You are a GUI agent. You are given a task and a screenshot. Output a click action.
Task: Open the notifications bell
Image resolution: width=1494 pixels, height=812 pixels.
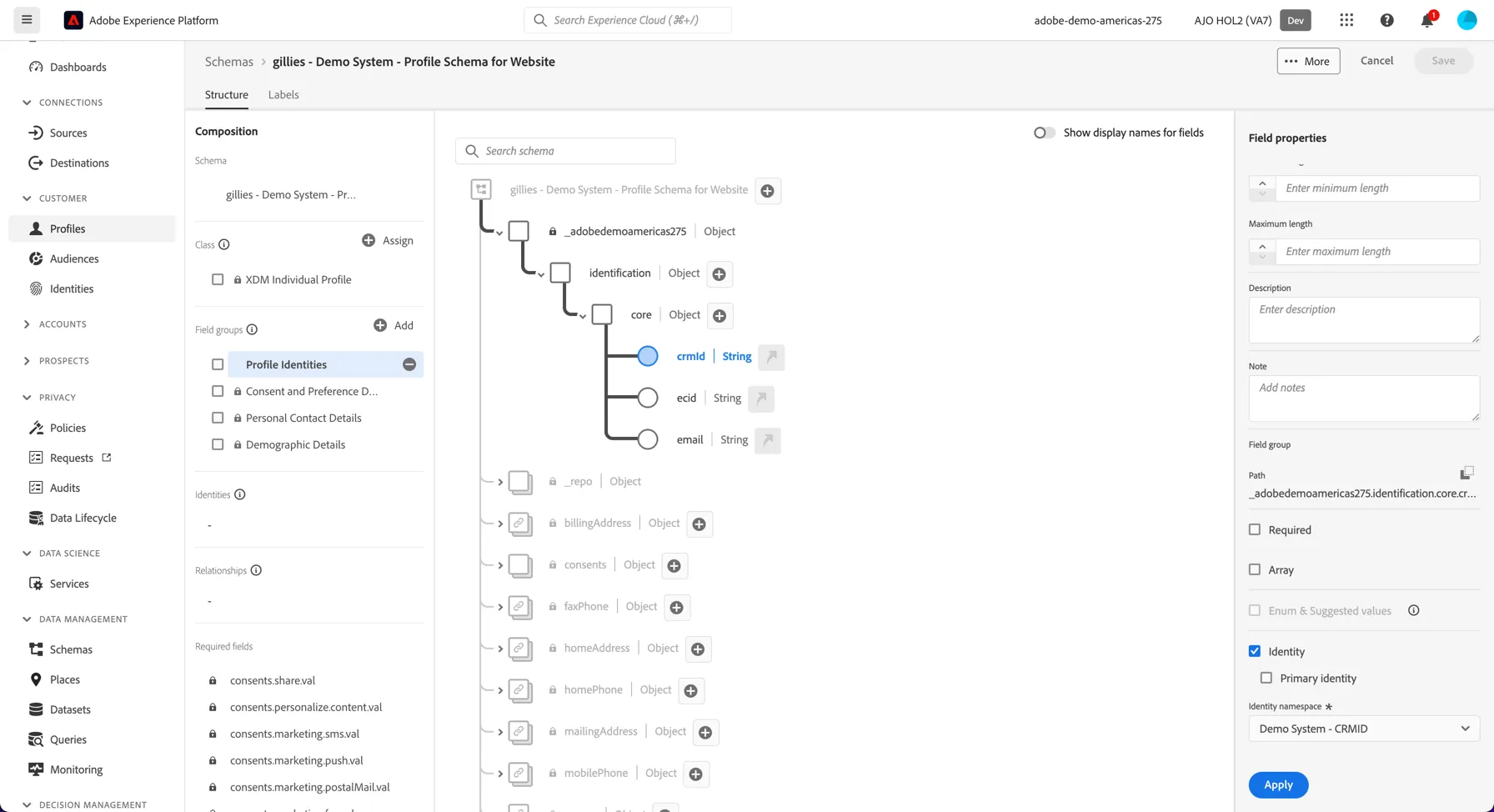pyautogui.click(x=1427, y=20)
